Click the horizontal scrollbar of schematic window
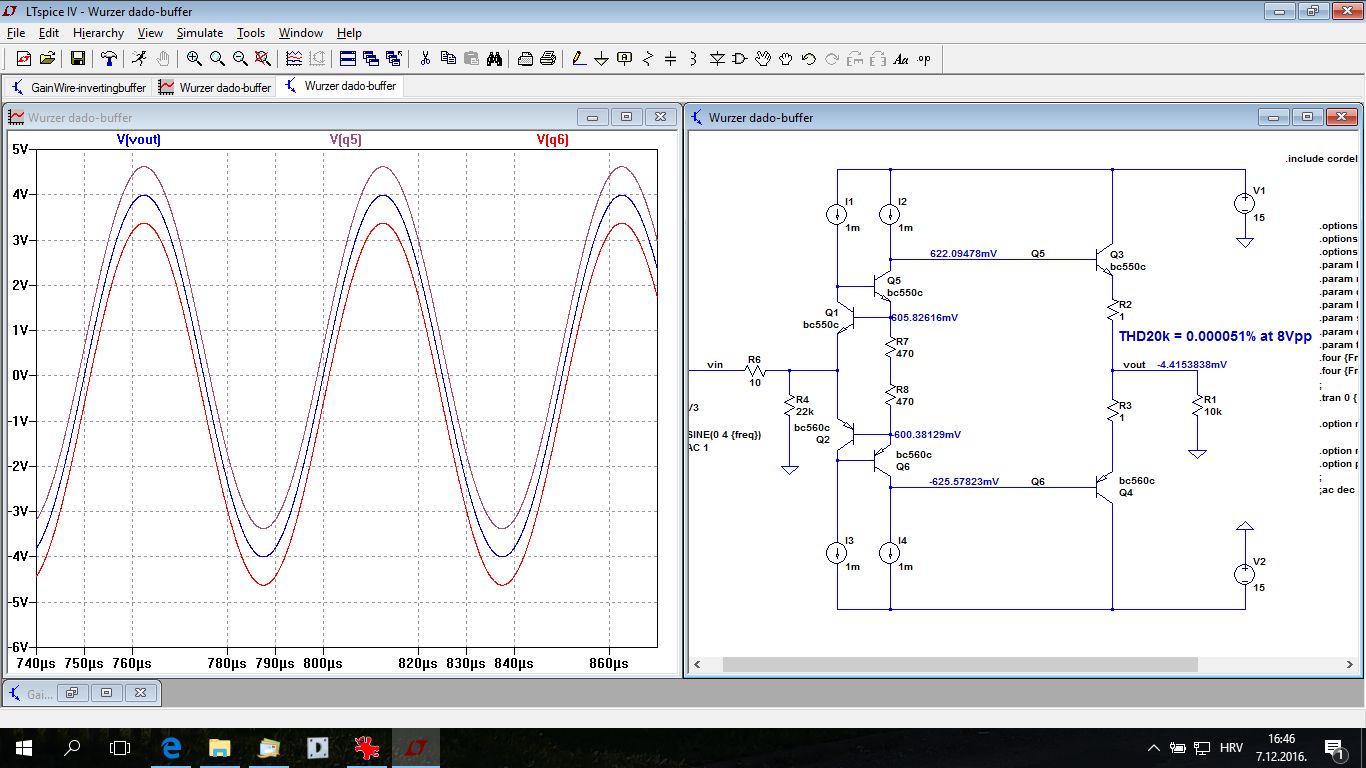The height and width of the screenshot is (768, 1366). pos(960,665)
